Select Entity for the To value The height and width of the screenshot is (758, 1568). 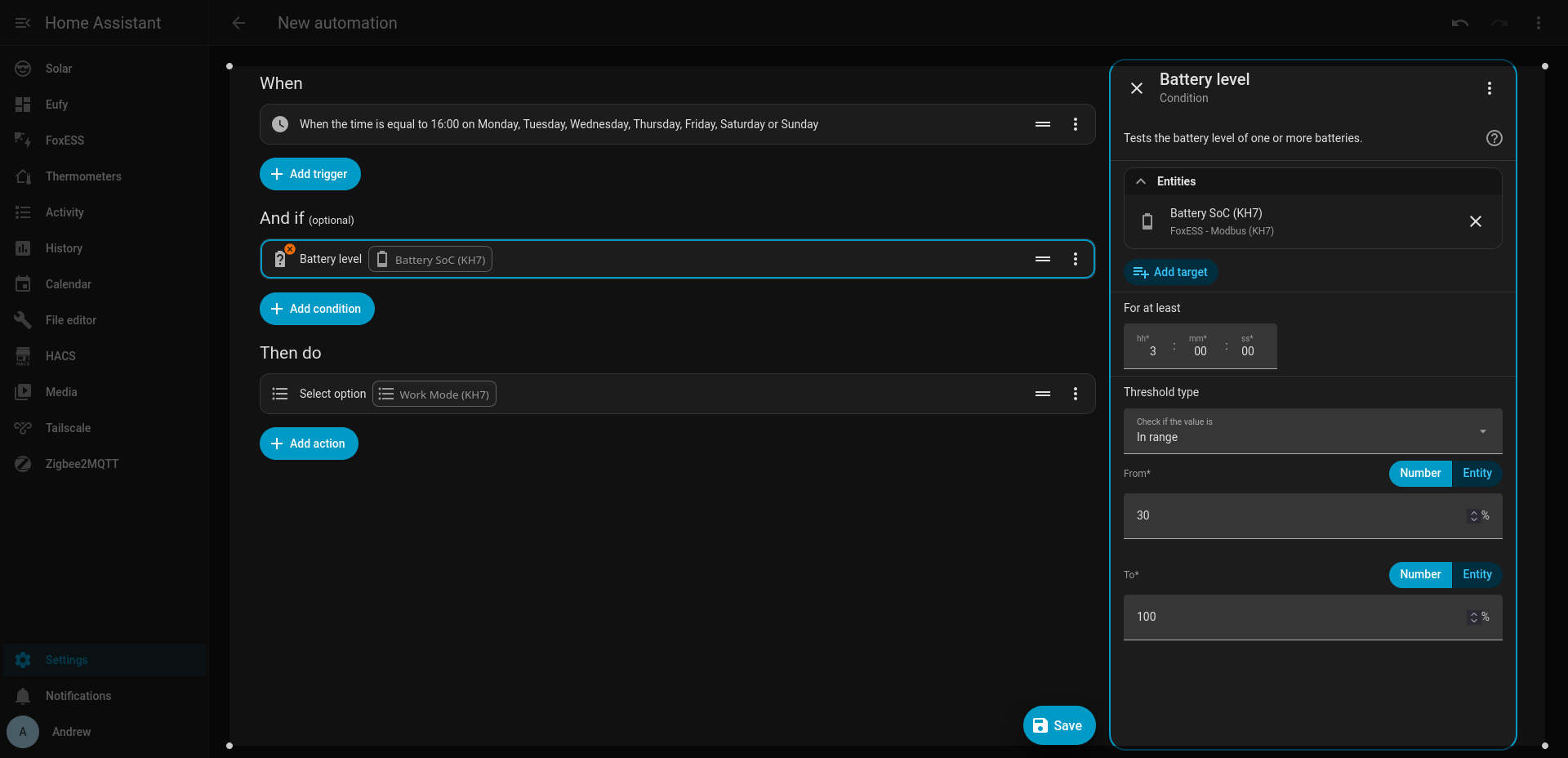tap(1477, 574)
